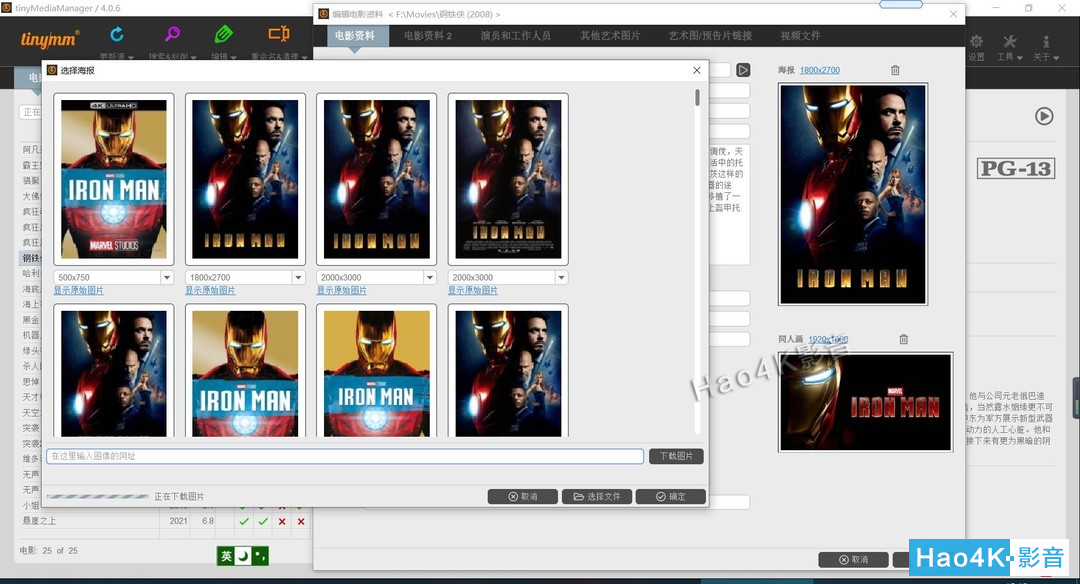The width and height of the screenshot is (1080, 584).
Task: Click the 6.8 rating cell
Action: [207, 521]
